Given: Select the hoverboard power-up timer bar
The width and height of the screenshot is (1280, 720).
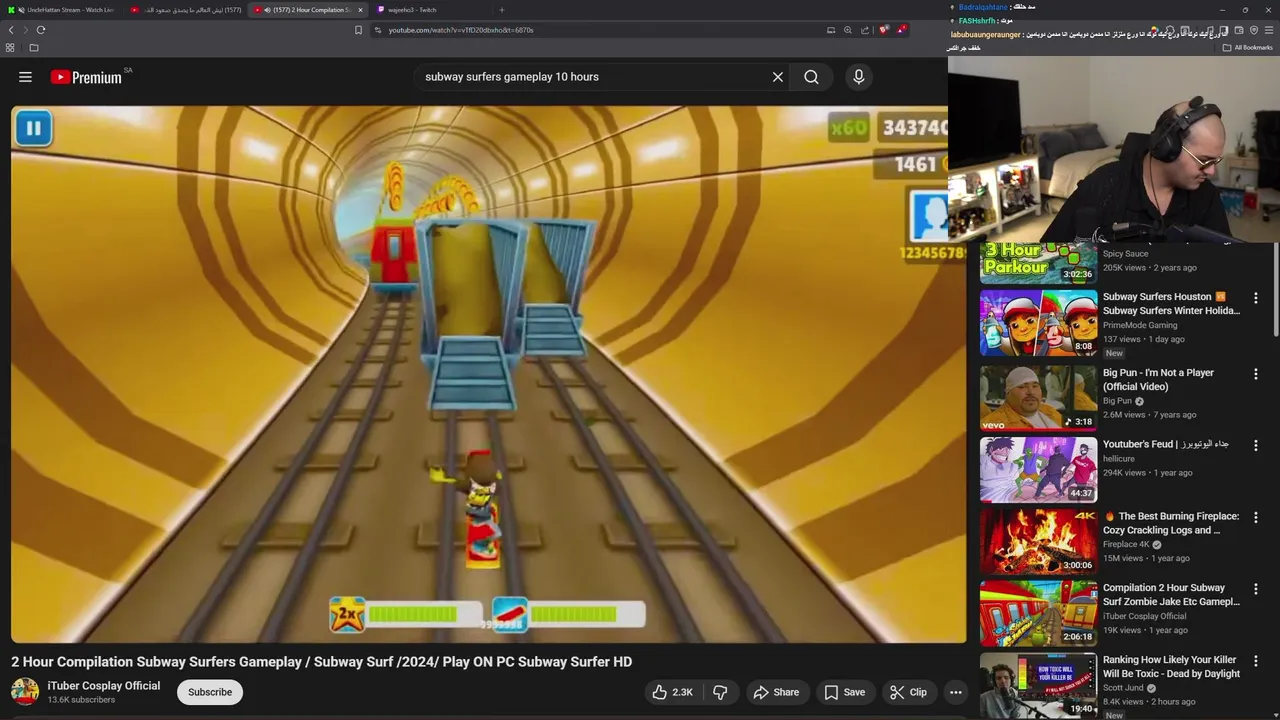Looking at the screenshot, I should point(568,615).
